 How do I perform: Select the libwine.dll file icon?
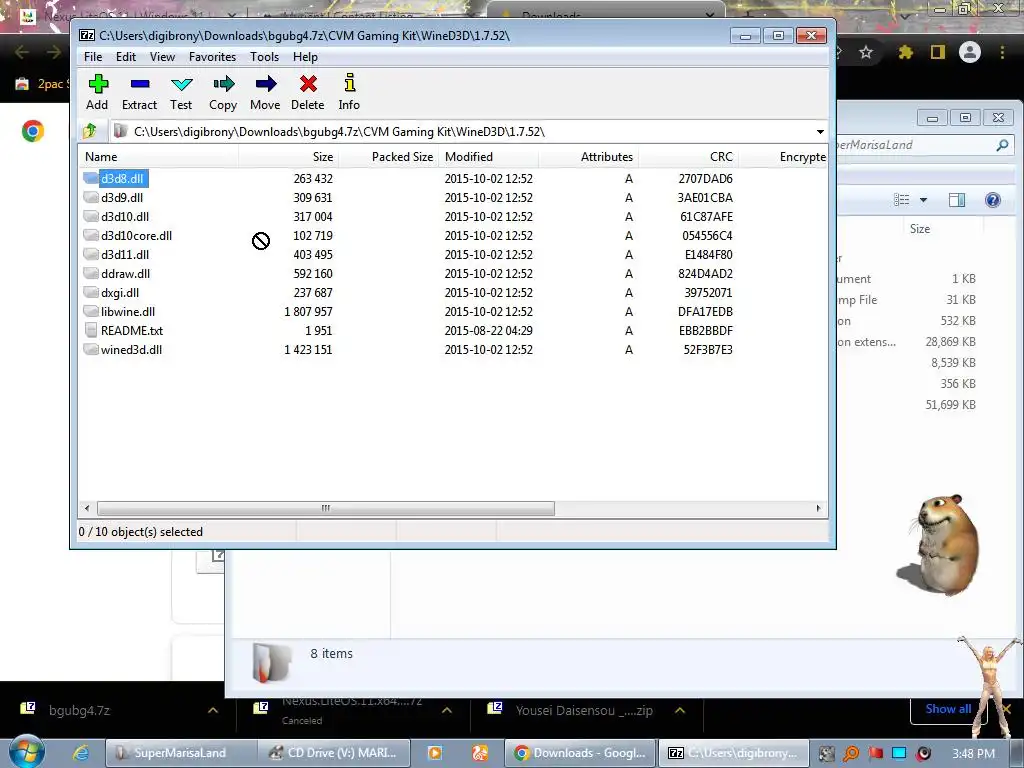tap(91, 312)
